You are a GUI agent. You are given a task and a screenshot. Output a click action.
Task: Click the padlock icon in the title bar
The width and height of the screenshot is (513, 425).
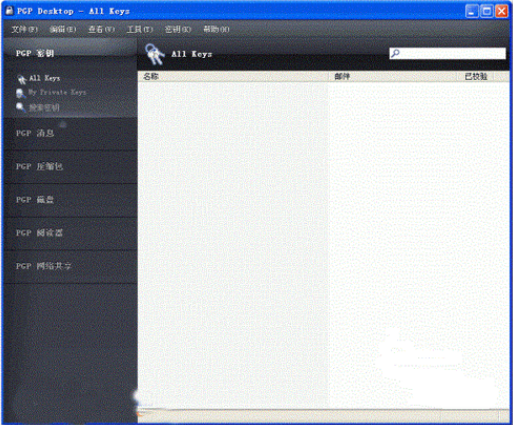(9, 11)
